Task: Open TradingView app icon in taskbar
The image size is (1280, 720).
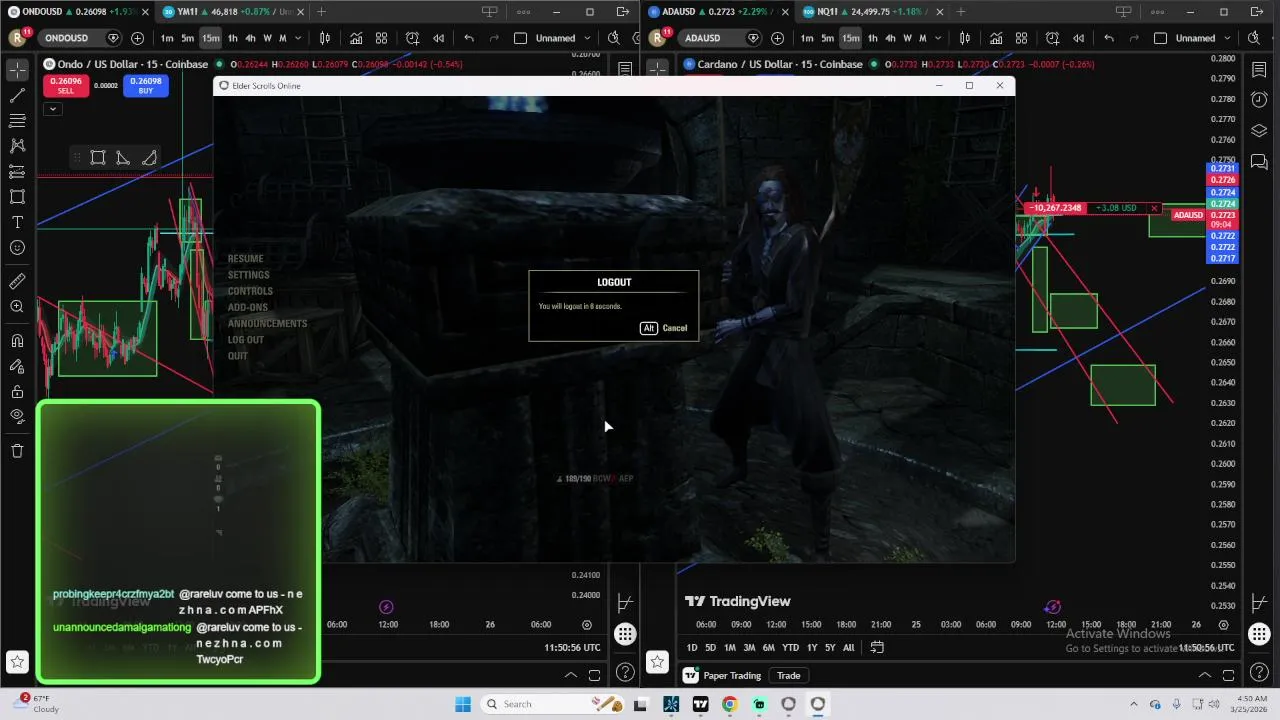Action: click(700, 704)
